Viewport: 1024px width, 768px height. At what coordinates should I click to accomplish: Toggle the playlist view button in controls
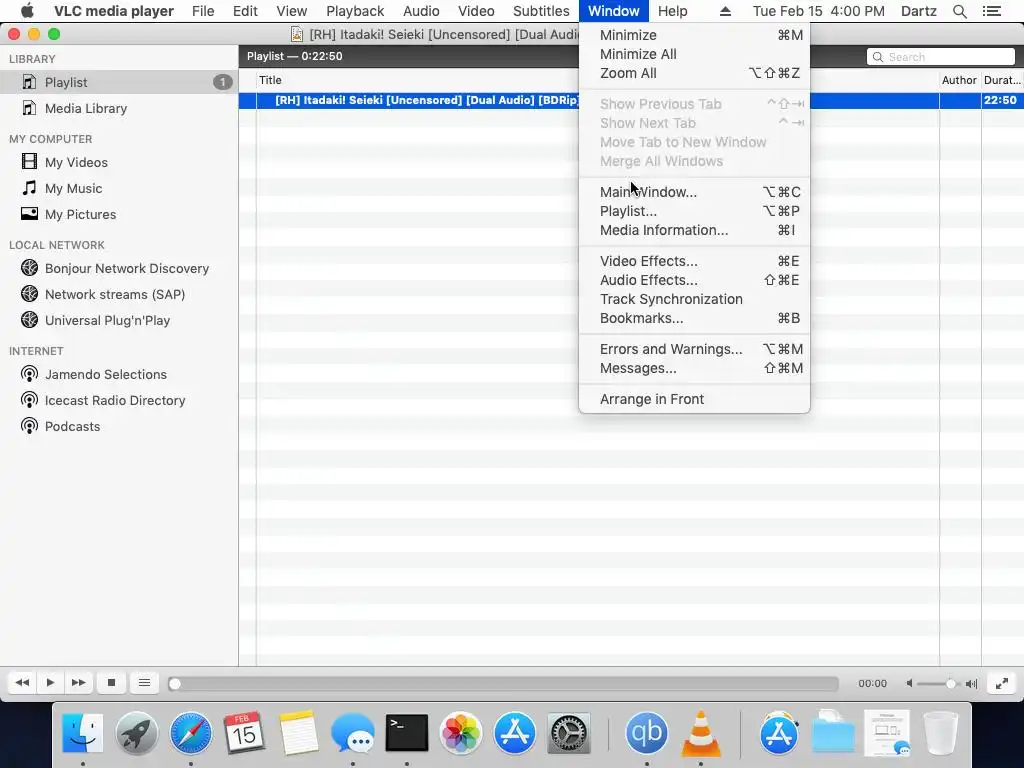tap(144, 683)
